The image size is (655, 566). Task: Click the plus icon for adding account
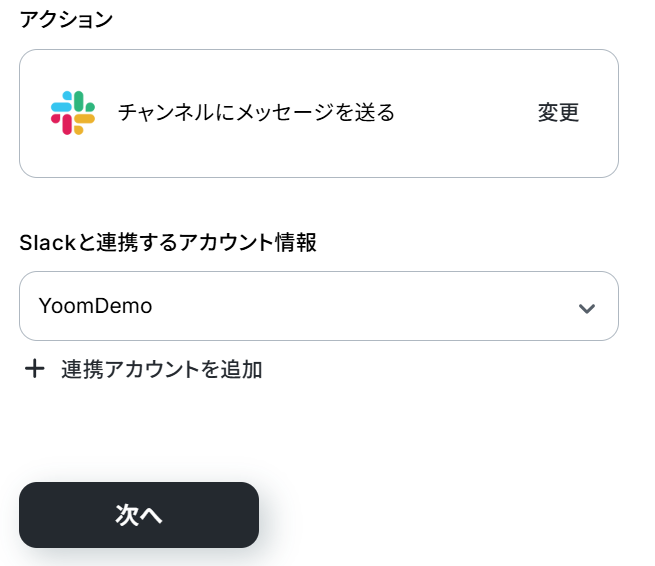[x=35, y=369]
